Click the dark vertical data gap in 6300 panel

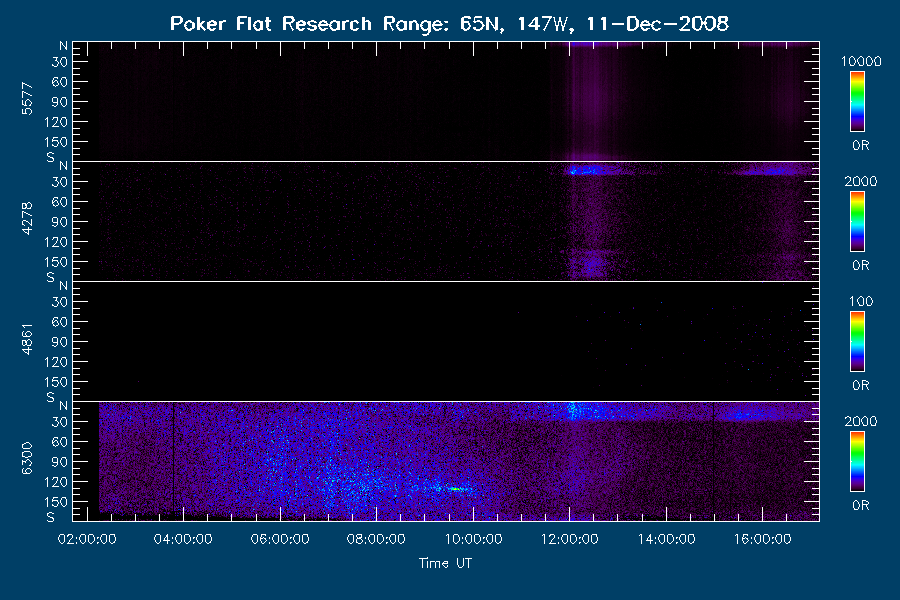click(x=173, y=459)
